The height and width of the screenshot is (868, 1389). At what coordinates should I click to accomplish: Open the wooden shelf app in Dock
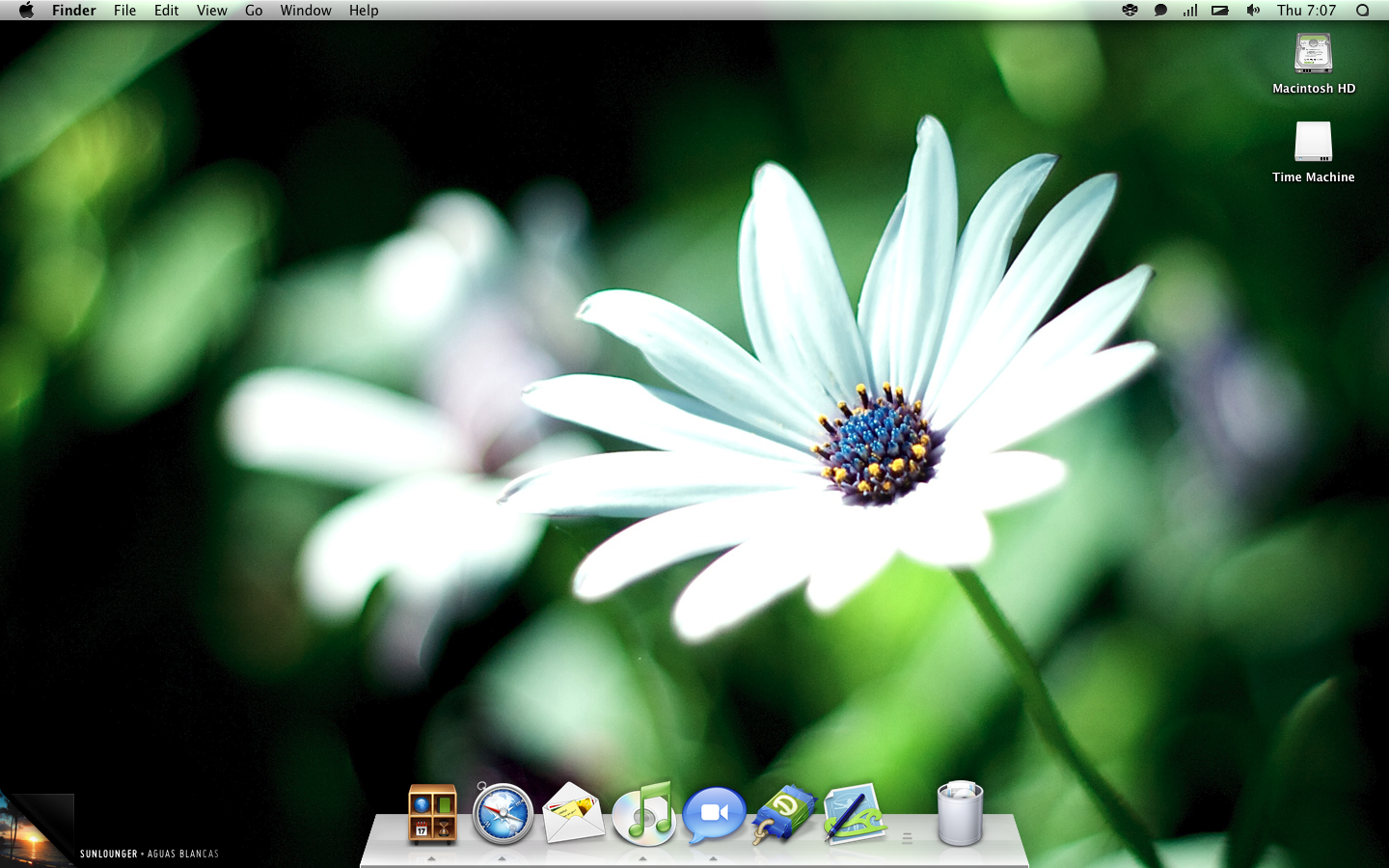tap(432, 814)
